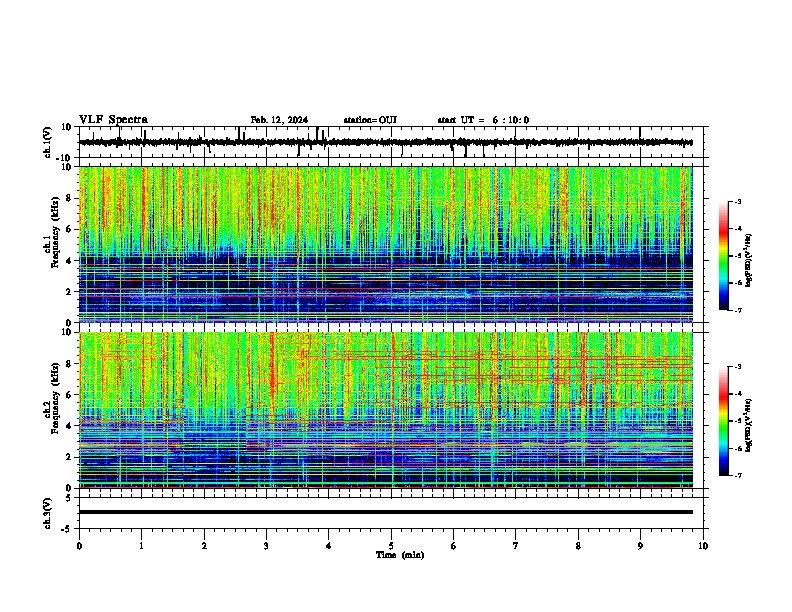The width and height of the screenshot is (792, 612).
Task: Click the ch.3(V) black trace line
Action: 386,512
